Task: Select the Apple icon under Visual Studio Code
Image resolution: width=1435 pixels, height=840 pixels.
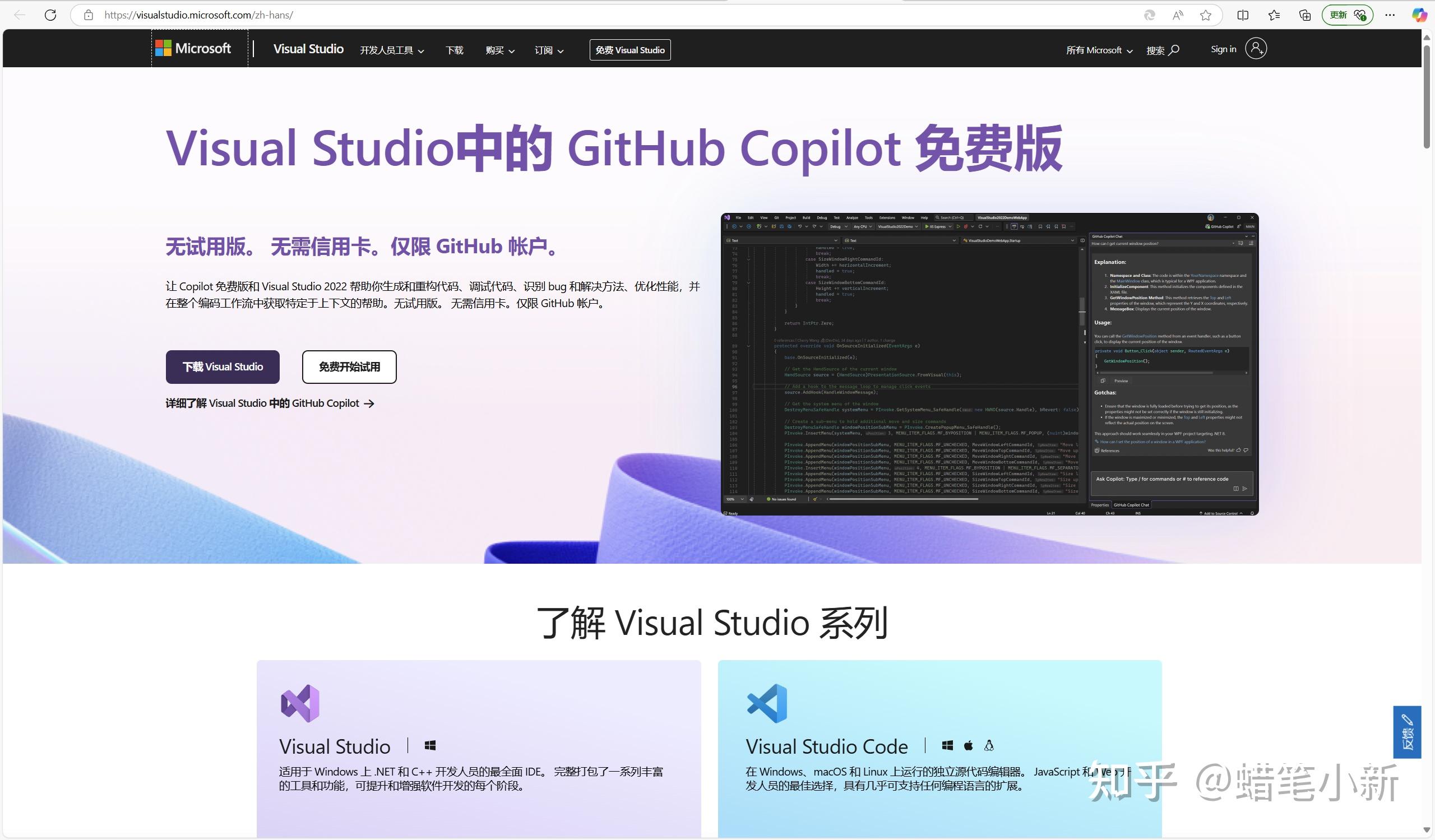Action: [x=969, y=745]
